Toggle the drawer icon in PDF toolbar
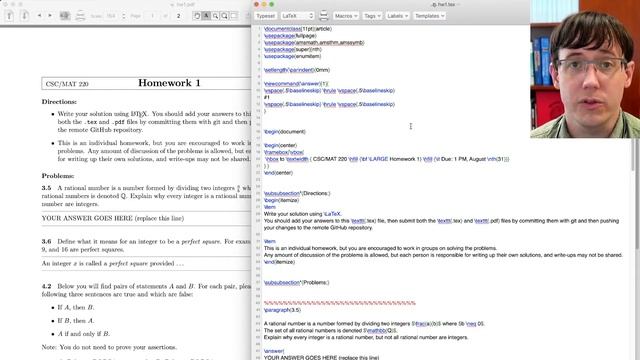Screen dimensions: 640x360 (65, 16)
